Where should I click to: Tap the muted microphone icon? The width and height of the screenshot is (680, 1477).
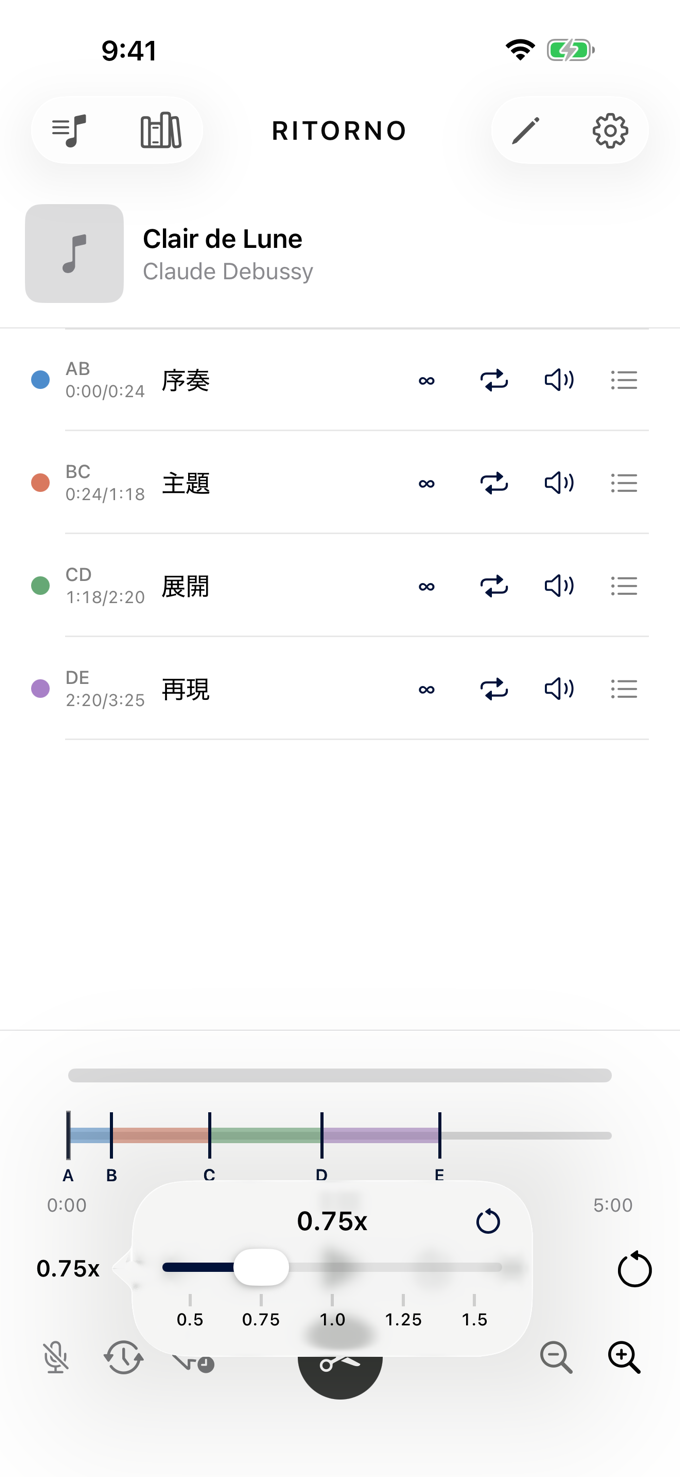(x=56, y=1357)
